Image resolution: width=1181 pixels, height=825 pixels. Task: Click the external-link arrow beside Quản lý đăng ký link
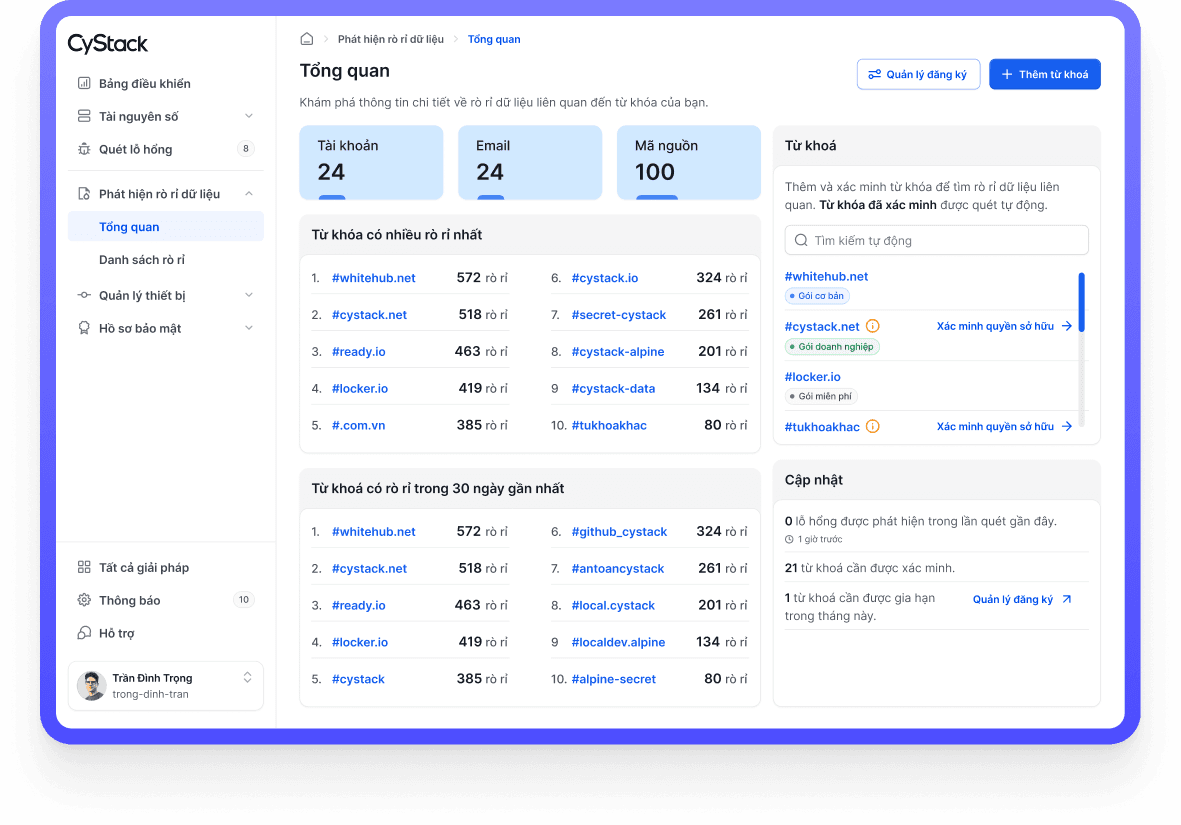pyautogui.click(x=1067, y=599)
